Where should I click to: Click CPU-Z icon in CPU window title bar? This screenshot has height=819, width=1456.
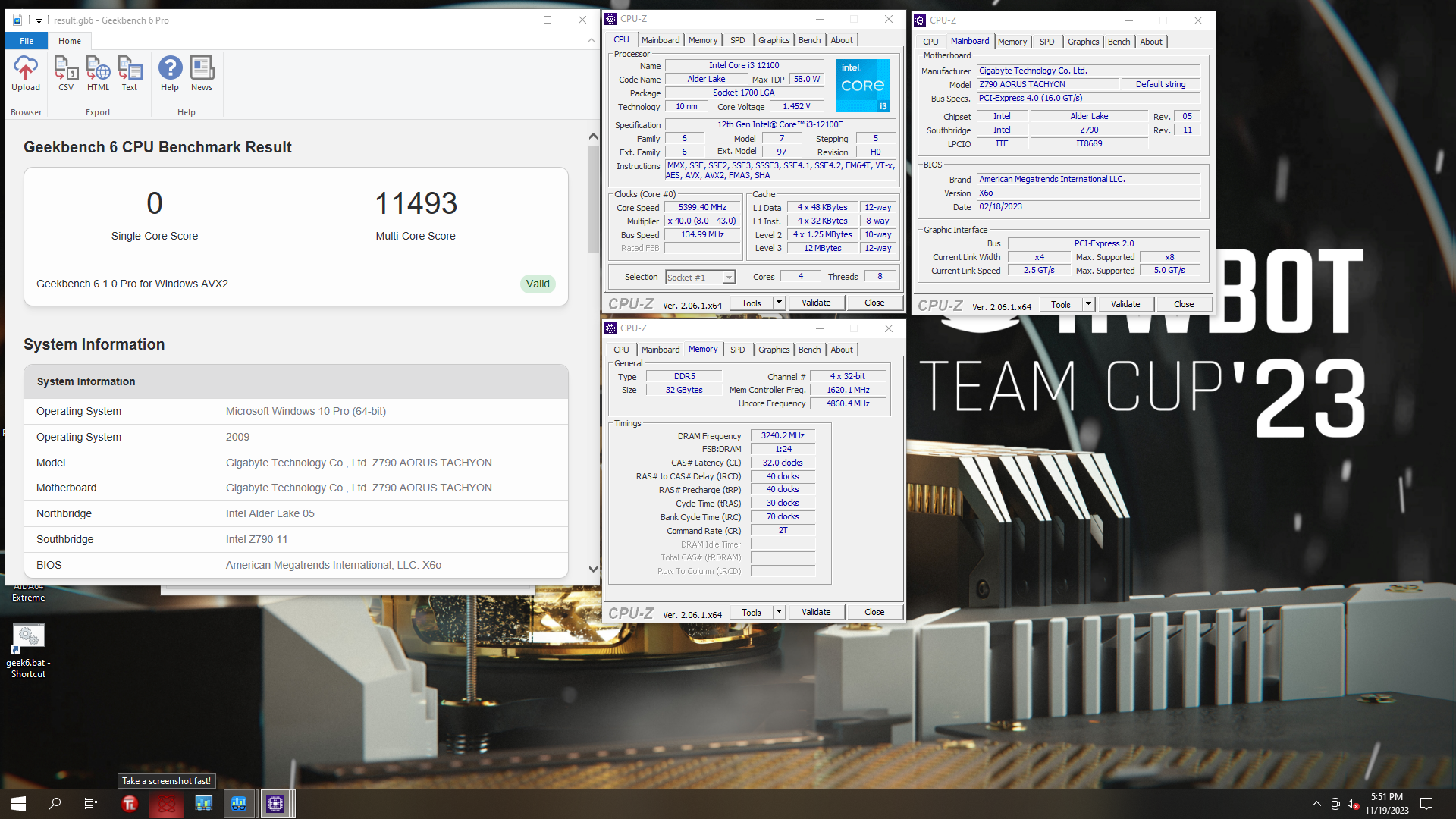coord(611,19)
